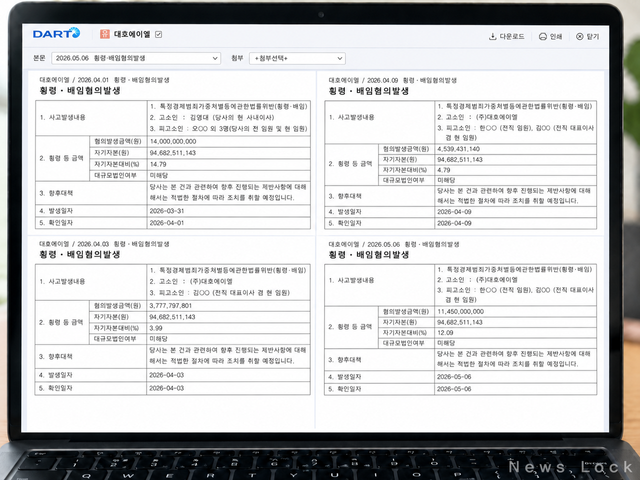The height and width of the screenshot is (480, 640).
Task: Click the DART logo
Action: coord(56,33)
